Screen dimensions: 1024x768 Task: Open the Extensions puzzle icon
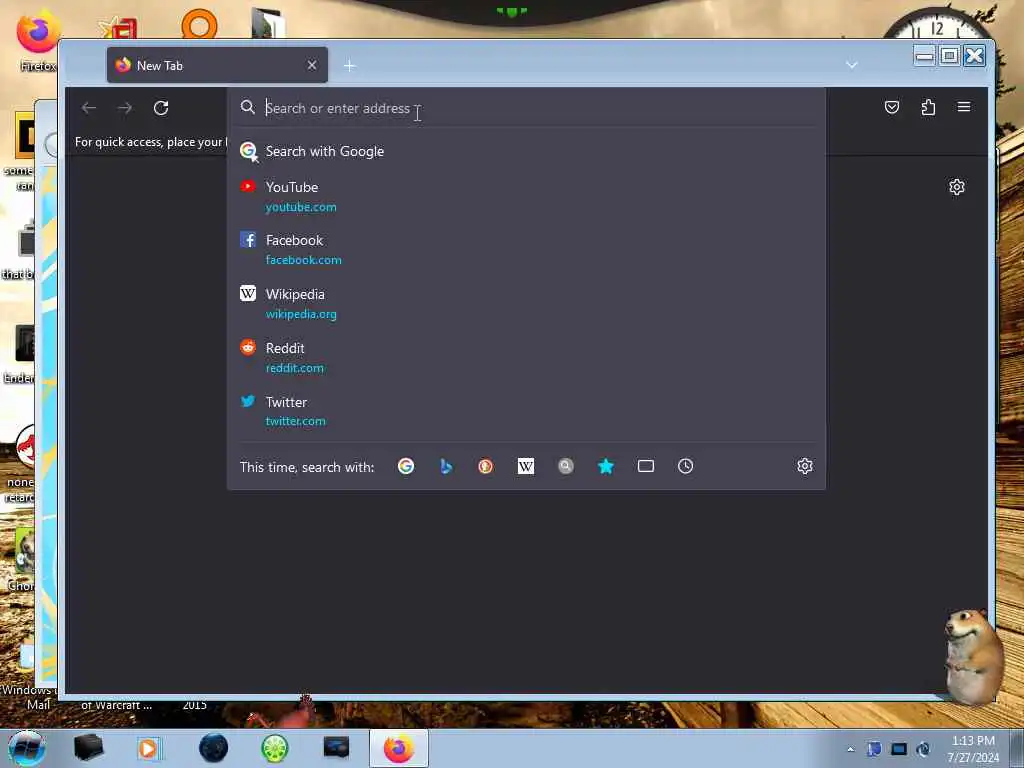pos(928,107)
